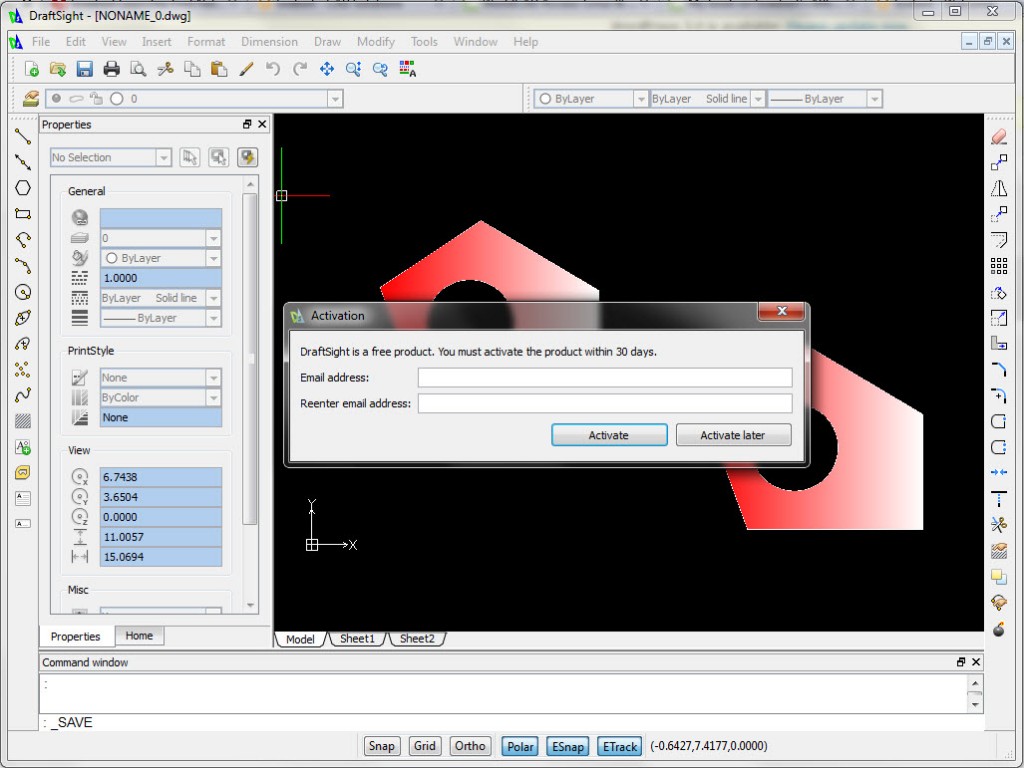This screenshot has width=1024, height=768.
Task: Open the layer selection dropdown
Action: (335, 98)
